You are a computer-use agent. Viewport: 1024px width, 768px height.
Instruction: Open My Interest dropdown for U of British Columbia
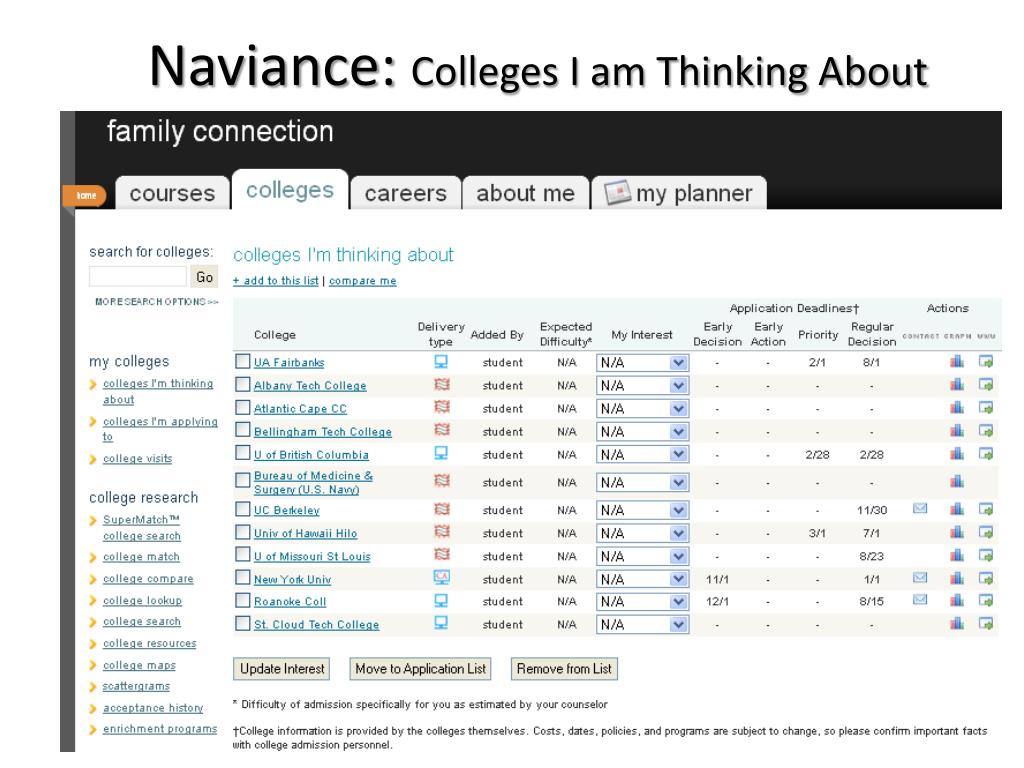pyautogui.click(x=643, y=454)
